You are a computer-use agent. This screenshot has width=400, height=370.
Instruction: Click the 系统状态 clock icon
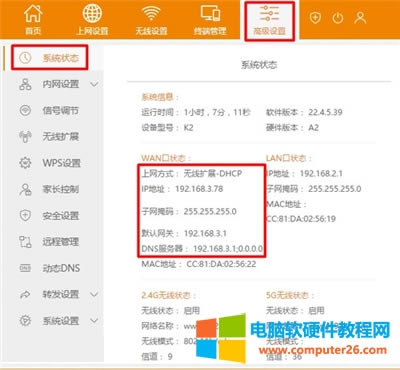point(25,58)
